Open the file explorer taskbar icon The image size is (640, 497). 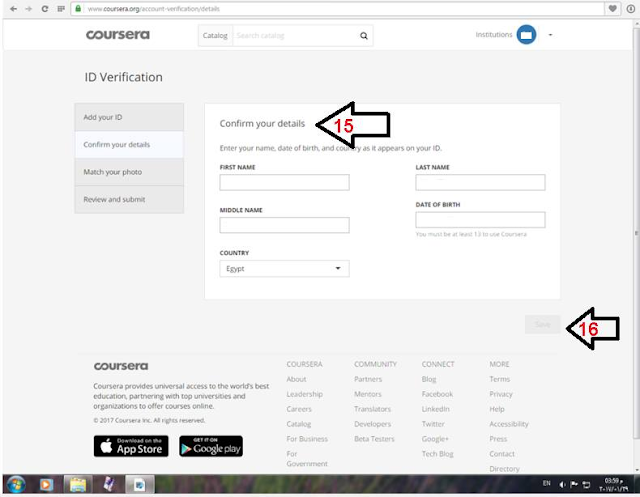click(78, 485)
